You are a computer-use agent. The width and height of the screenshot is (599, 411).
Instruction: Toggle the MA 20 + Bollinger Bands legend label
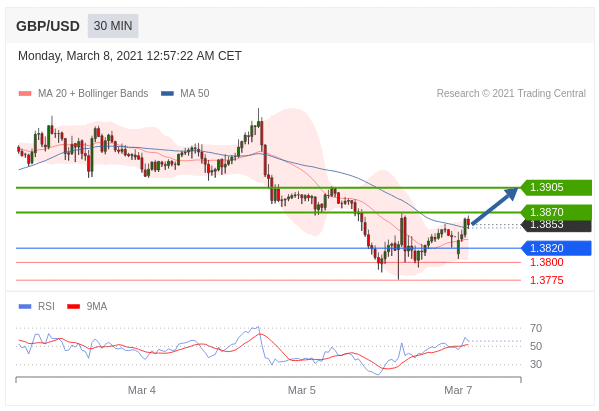tap(93, 94)
